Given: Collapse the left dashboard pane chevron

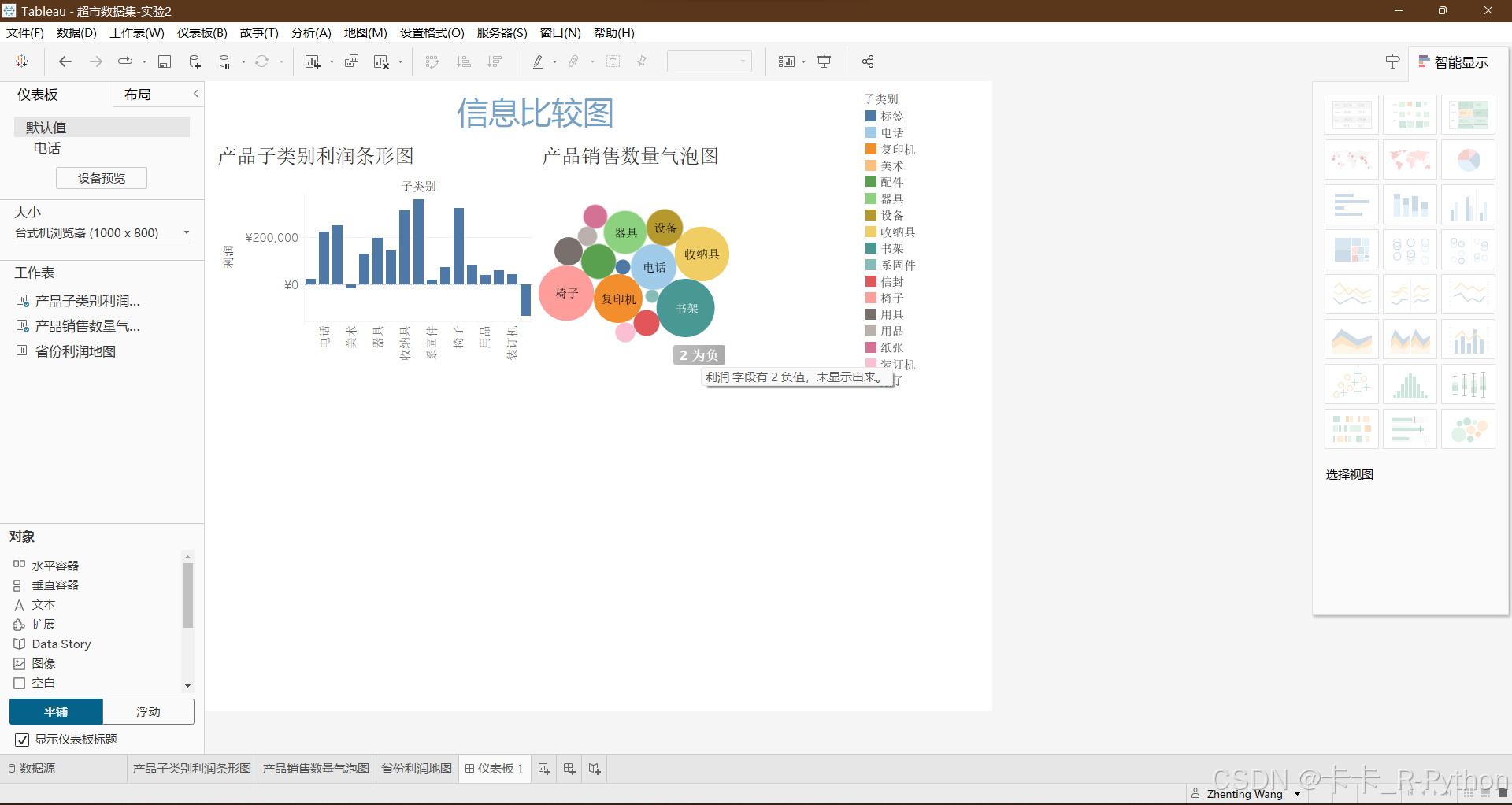Looking at the screenshot, I should click(196, 94).
